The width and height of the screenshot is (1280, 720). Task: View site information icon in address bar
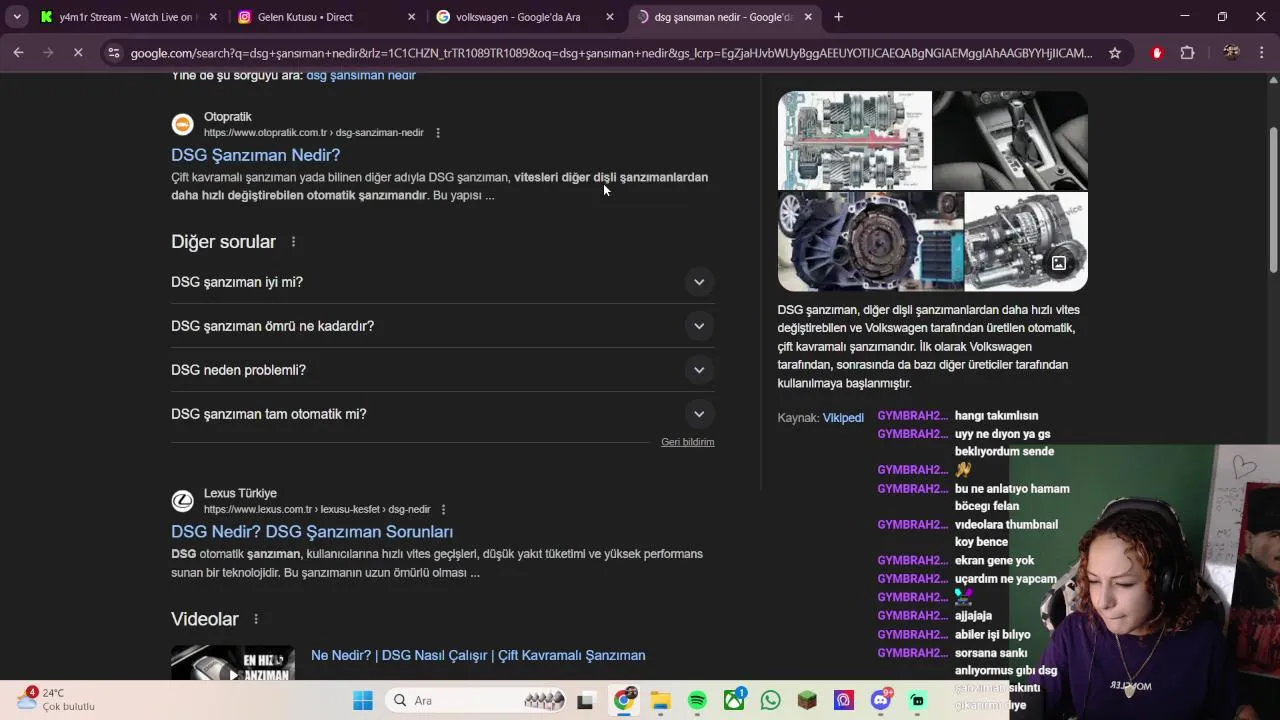pyautogui.click(x=114, y=53)
